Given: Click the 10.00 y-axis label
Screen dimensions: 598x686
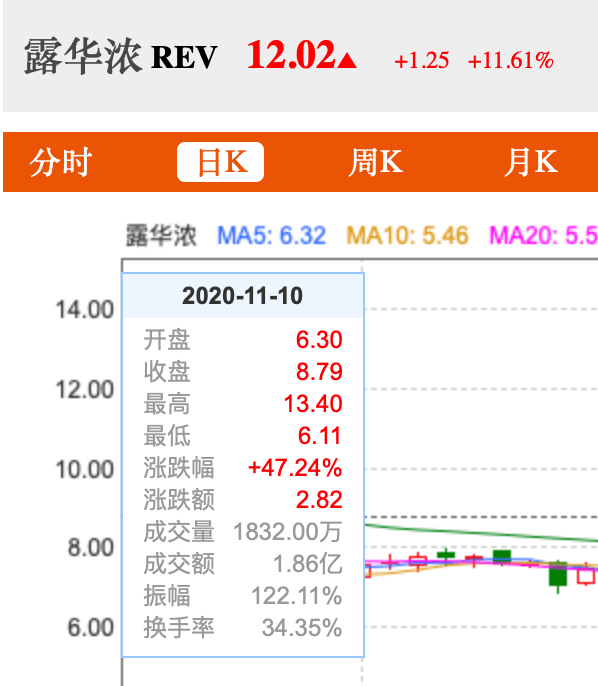Looking at the screenshot, I should pos(85,469).
